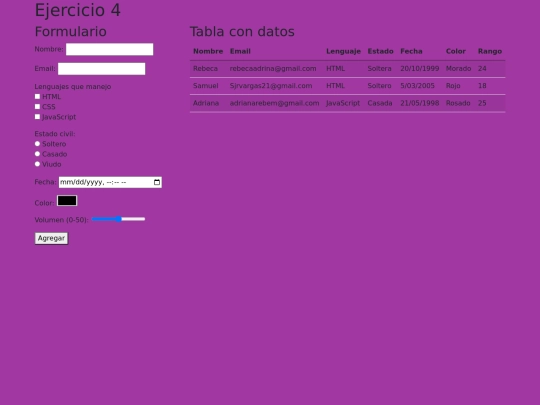Select the Viudo radio button
Screen dimensions: 540x405
pos(37,164)
